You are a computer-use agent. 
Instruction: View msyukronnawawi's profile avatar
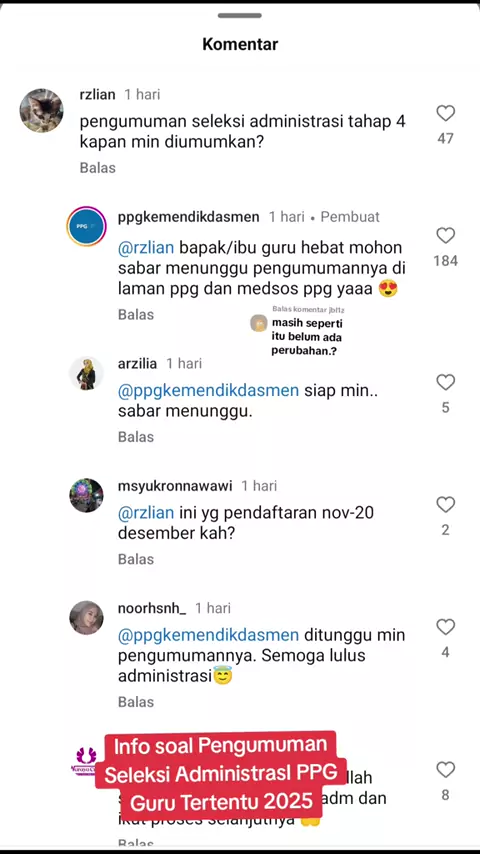click(x=86, y=496)
